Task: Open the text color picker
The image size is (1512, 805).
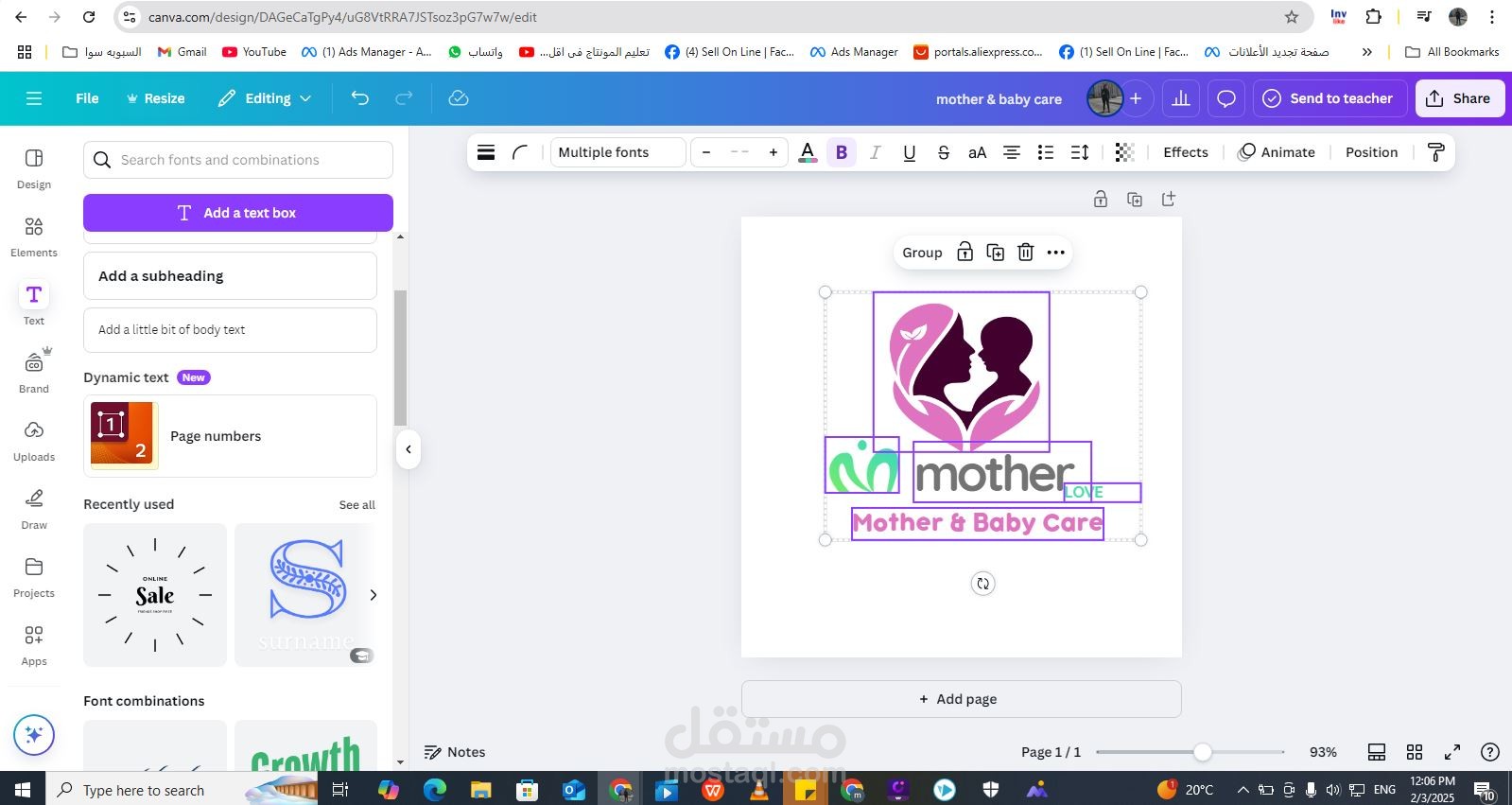Action: pos(808,152)
